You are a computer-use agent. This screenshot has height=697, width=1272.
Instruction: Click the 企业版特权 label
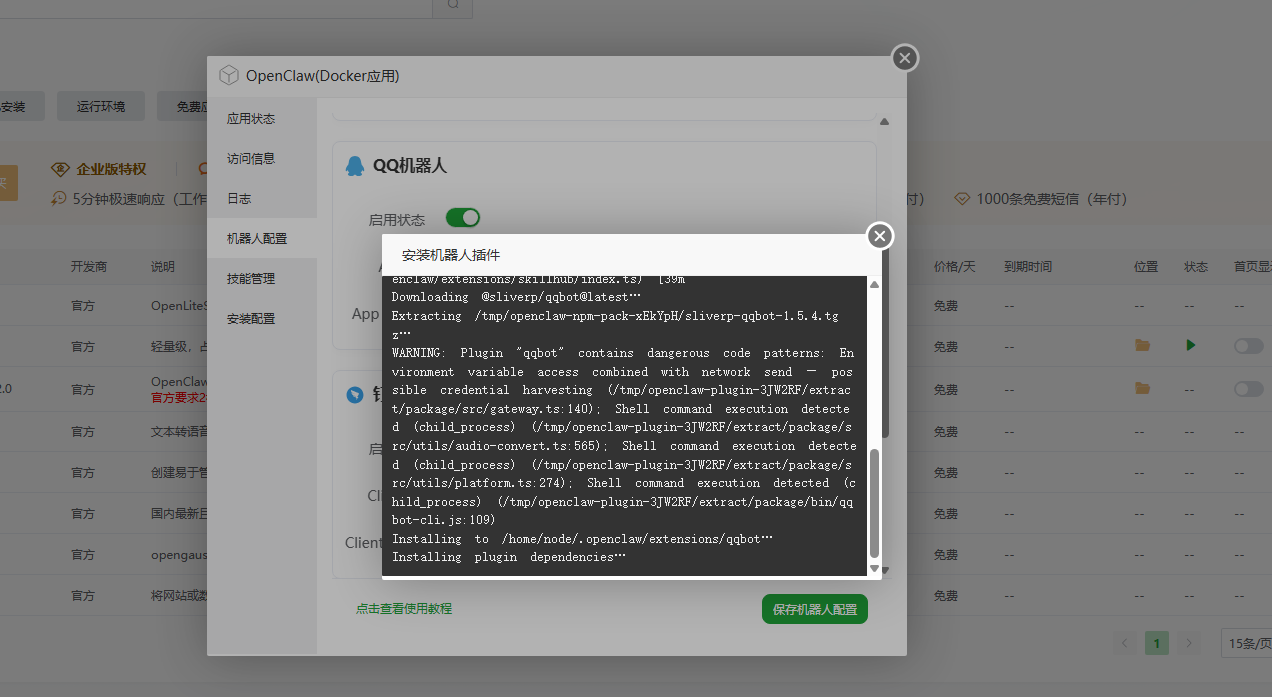111,169
